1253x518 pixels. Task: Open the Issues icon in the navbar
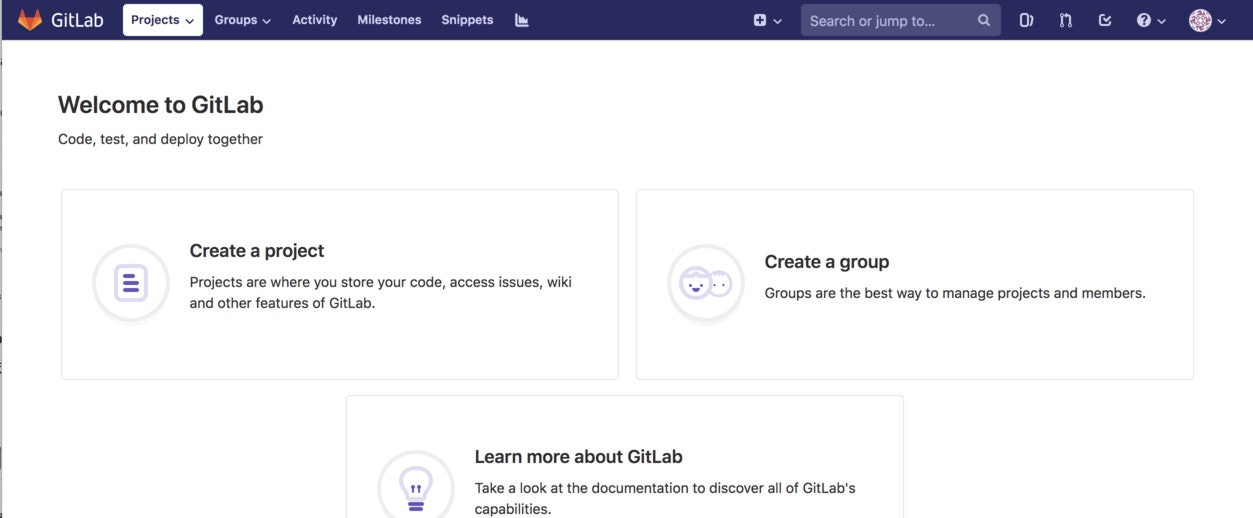click(x=1026, y=20)
